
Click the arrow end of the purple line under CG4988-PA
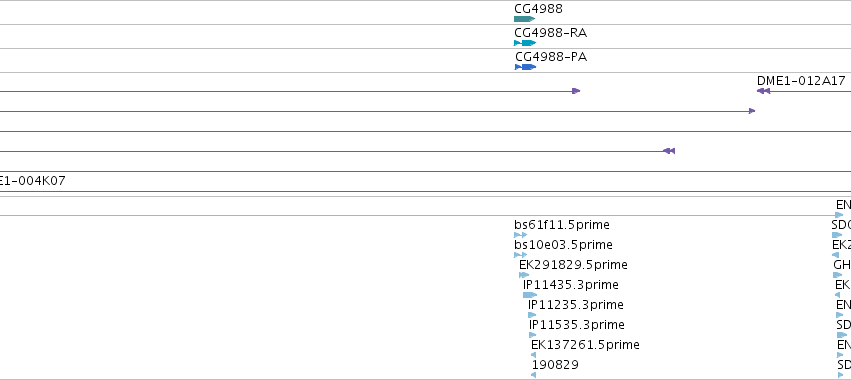coord(576,91)
